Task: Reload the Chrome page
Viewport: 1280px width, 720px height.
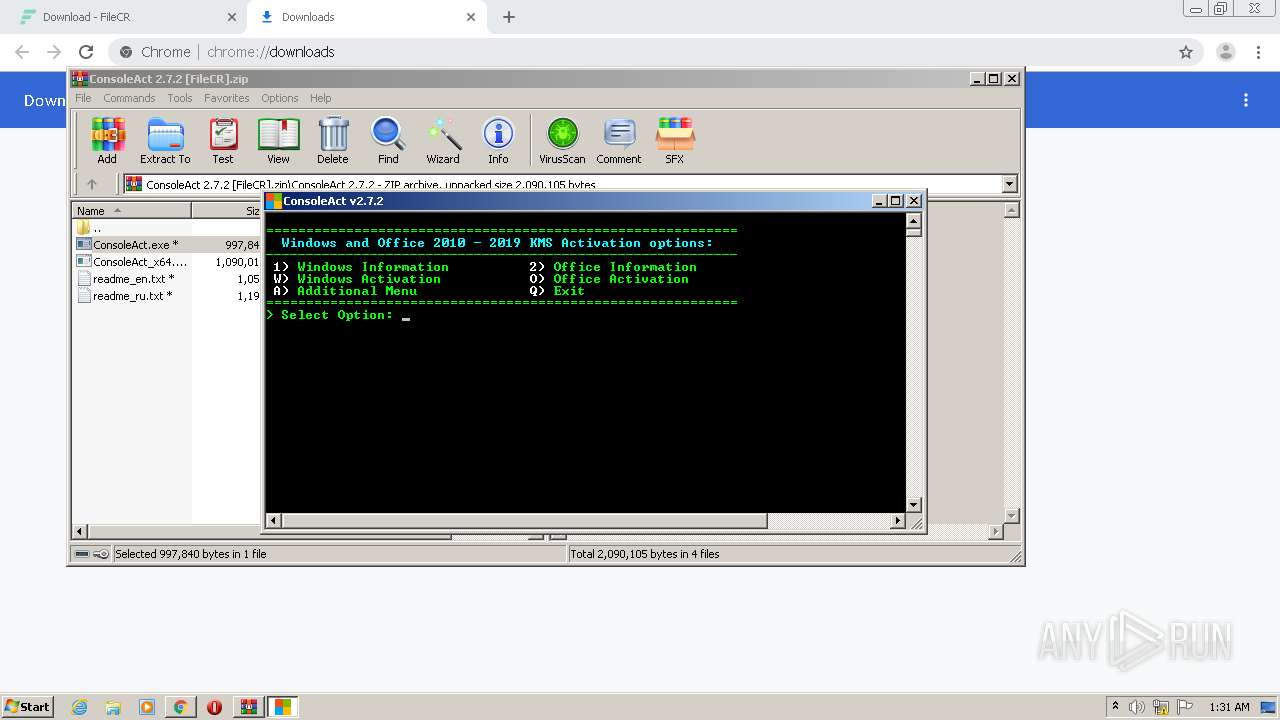Action: click(x=86, y=52)
